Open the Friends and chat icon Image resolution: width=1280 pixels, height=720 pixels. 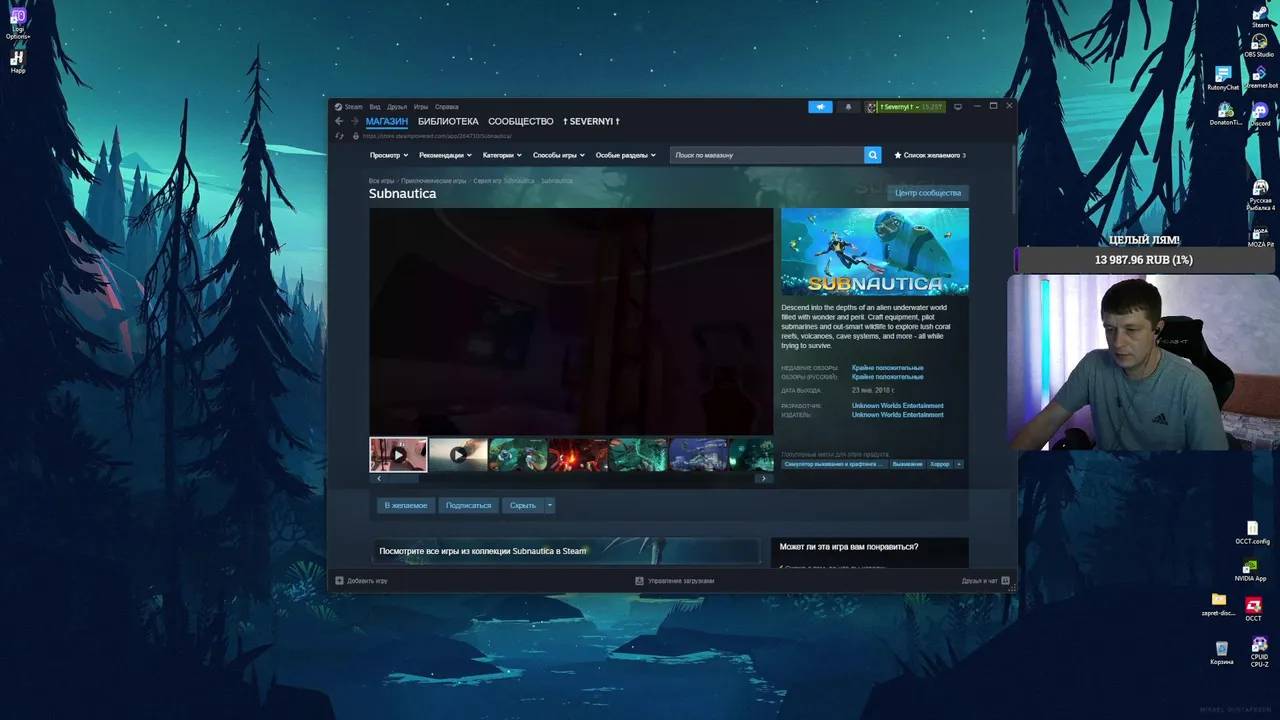(x=1005, y=580)
